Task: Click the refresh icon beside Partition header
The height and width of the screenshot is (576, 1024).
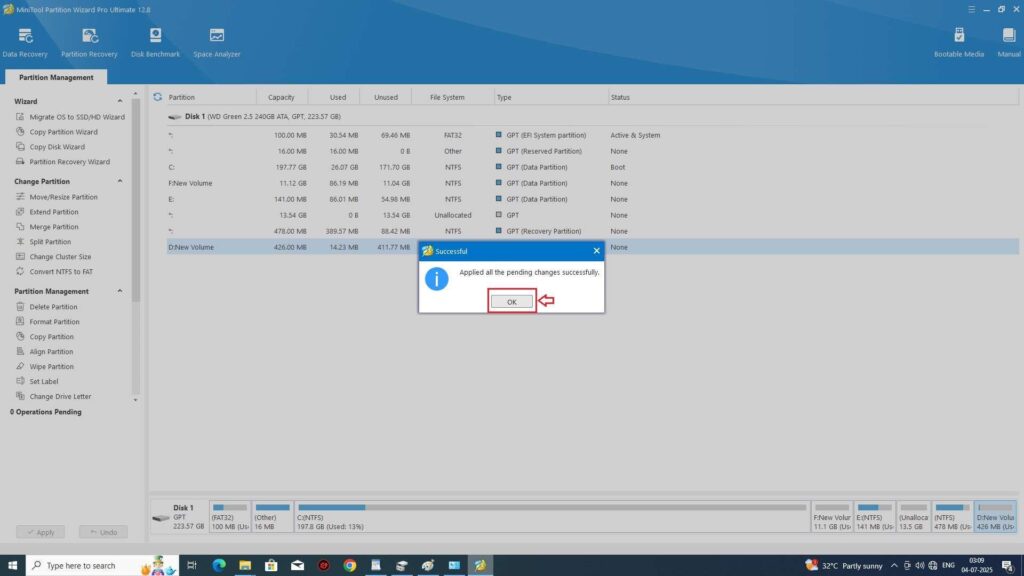Action: pyautogui.click(x=158, y=97)
